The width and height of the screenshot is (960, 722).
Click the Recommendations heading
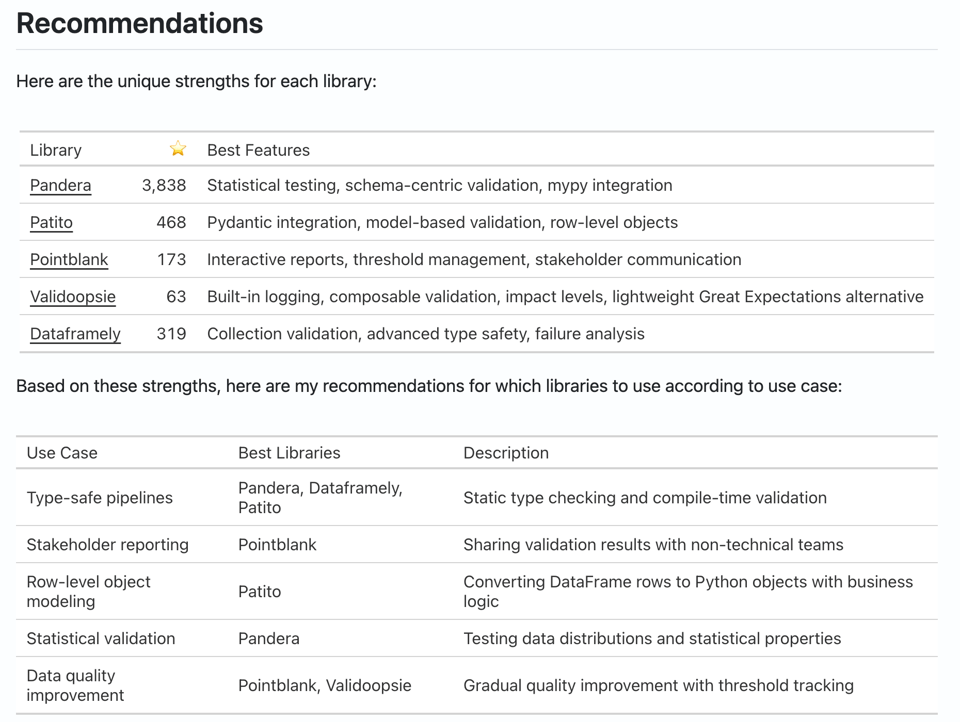(140, 23)
